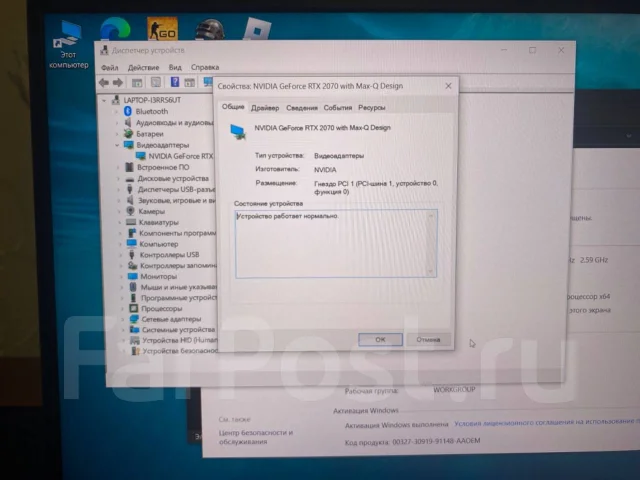The image size is (640, 480).
Task: Click the Сетевые адаптеры network icon
Action: 134,319
